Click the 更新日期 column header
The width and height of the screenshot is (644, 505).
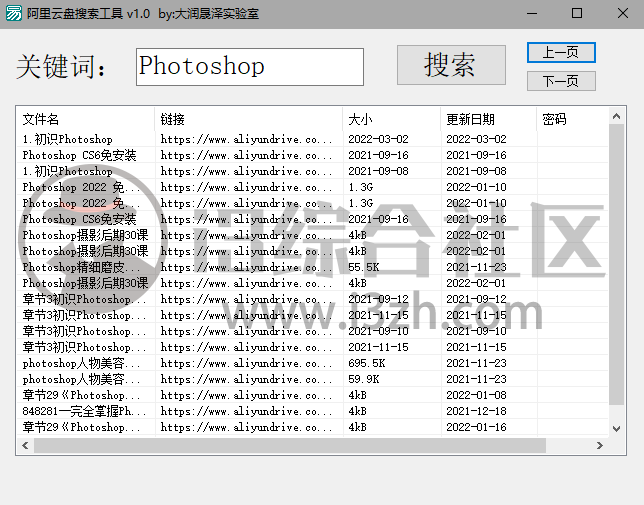488,119
